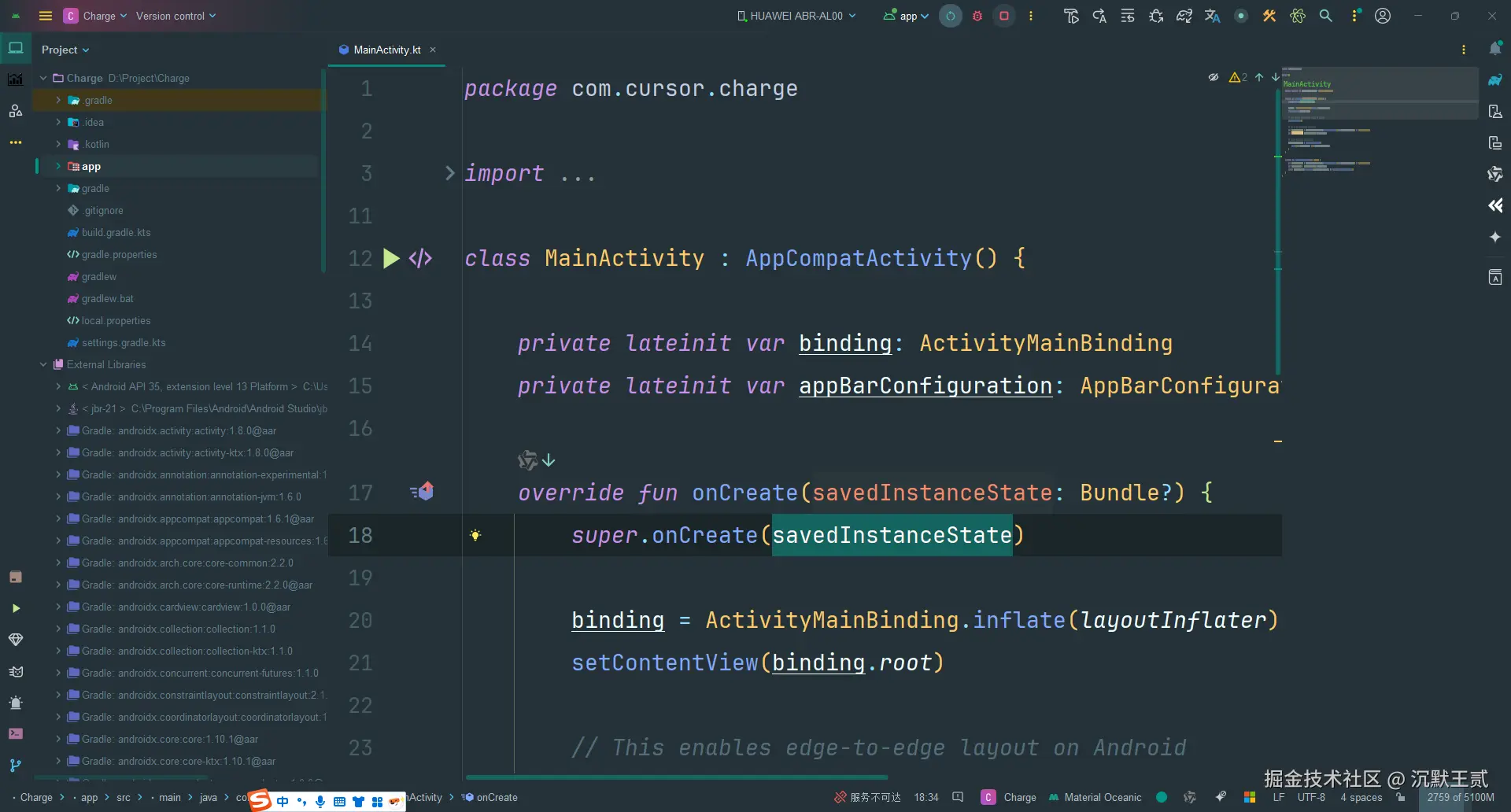1511x812 pixels.
Task: Open Terminal tool window
Action: [x=16, y=733]
